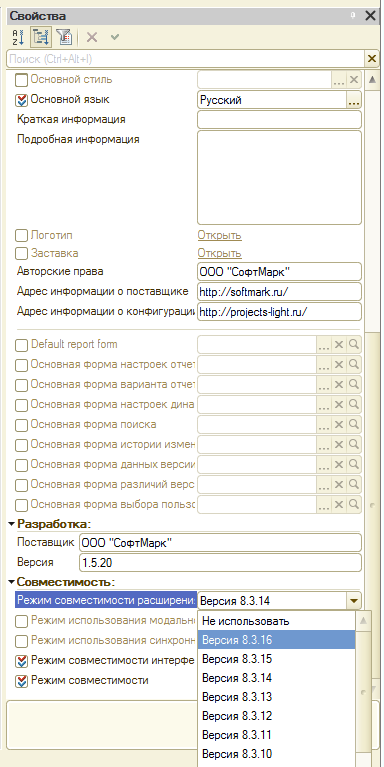Image resolution: width=384 pixels, height=767 pixels.
Task: Choose a form for Основная форма варианта отчета
Action: (x=324, y=385)
